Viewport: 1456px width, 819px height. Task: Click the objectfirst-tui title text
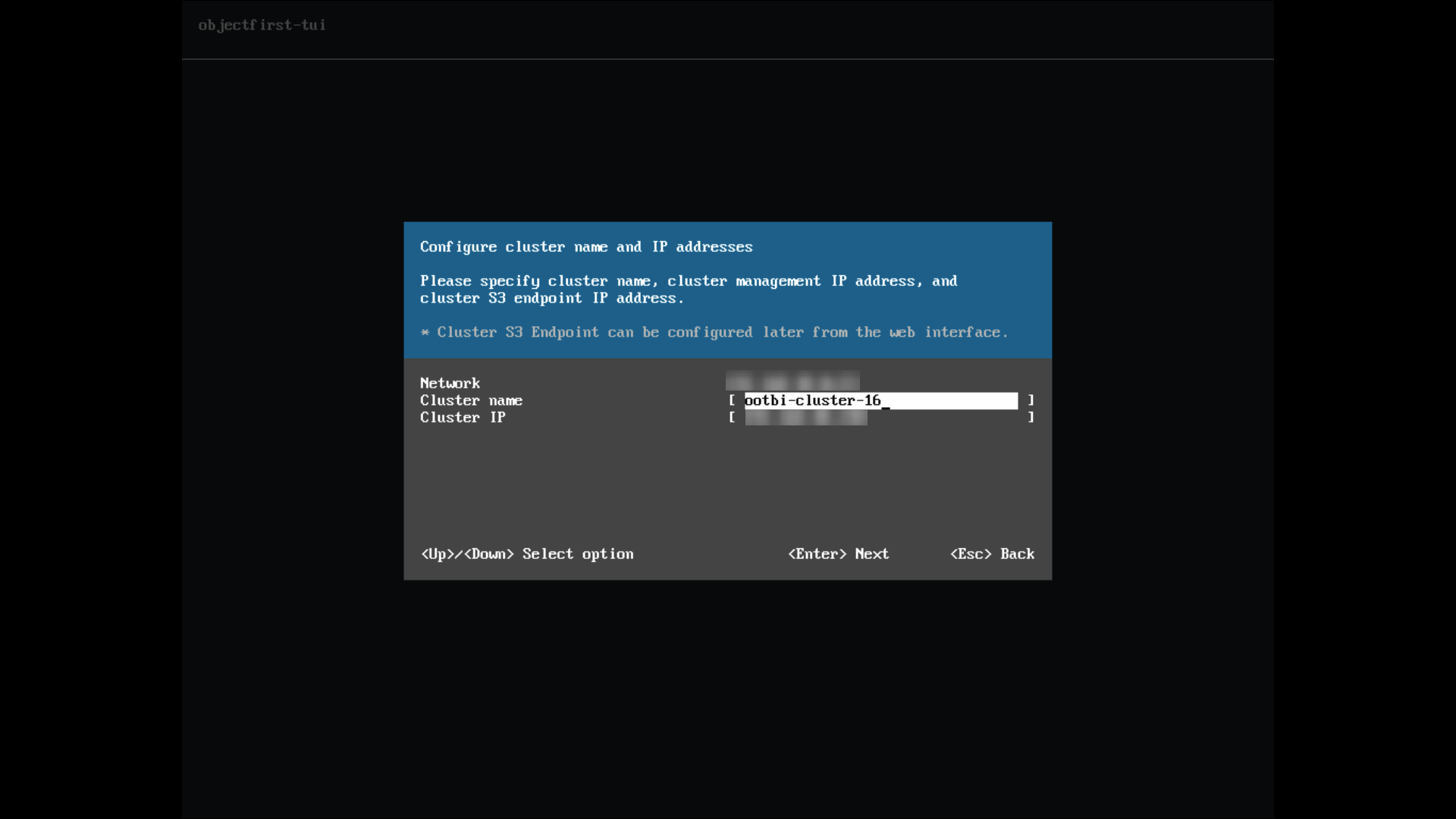[x=262, y=25]
